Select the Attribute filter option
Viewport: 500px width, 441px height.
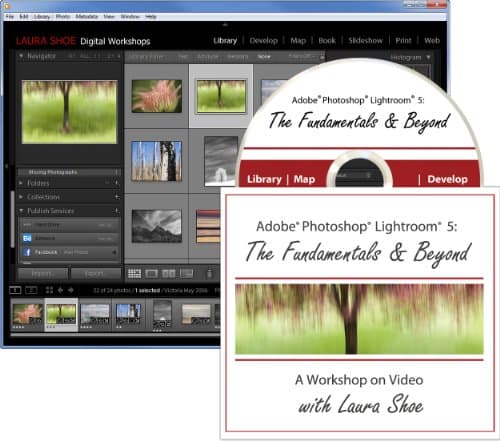pos(208,57)
